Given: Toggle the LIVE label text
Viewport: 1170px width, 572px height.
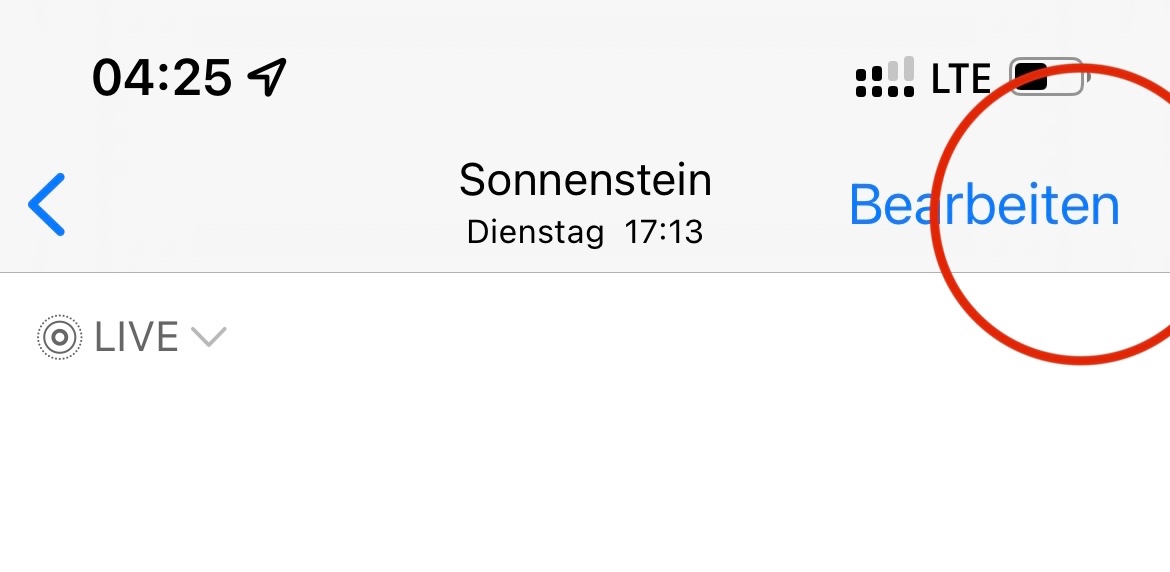Looking at the screenshot, I should click(136, 338).
